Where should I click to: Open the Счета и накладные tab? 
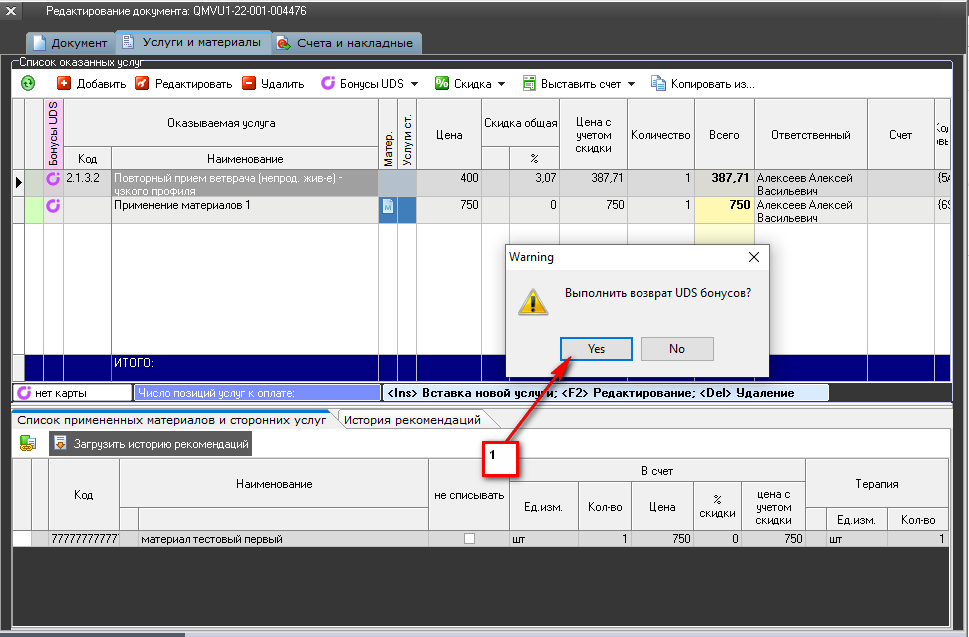[345, 43]
